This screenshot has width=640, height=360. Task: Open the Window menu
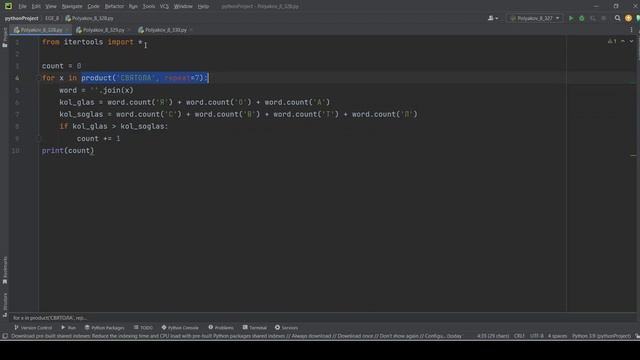click(183, 6)
